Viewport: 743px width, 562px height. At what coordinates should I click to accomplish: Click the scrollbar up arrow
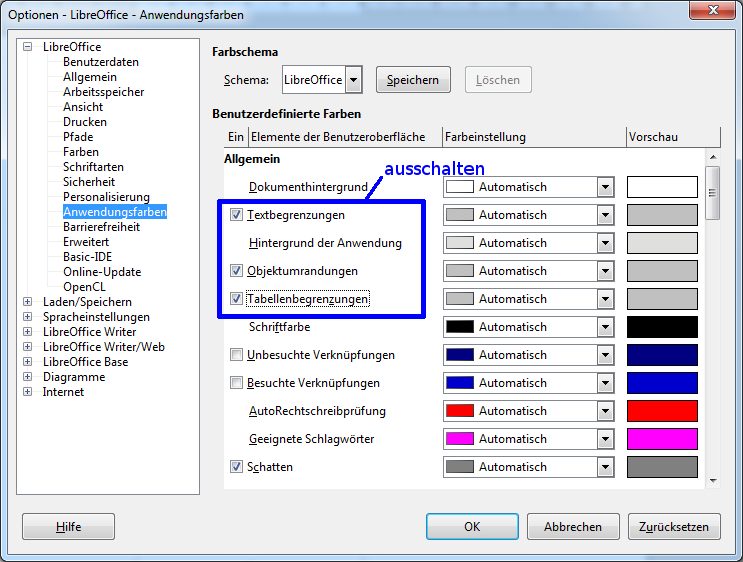coord(713,157)
